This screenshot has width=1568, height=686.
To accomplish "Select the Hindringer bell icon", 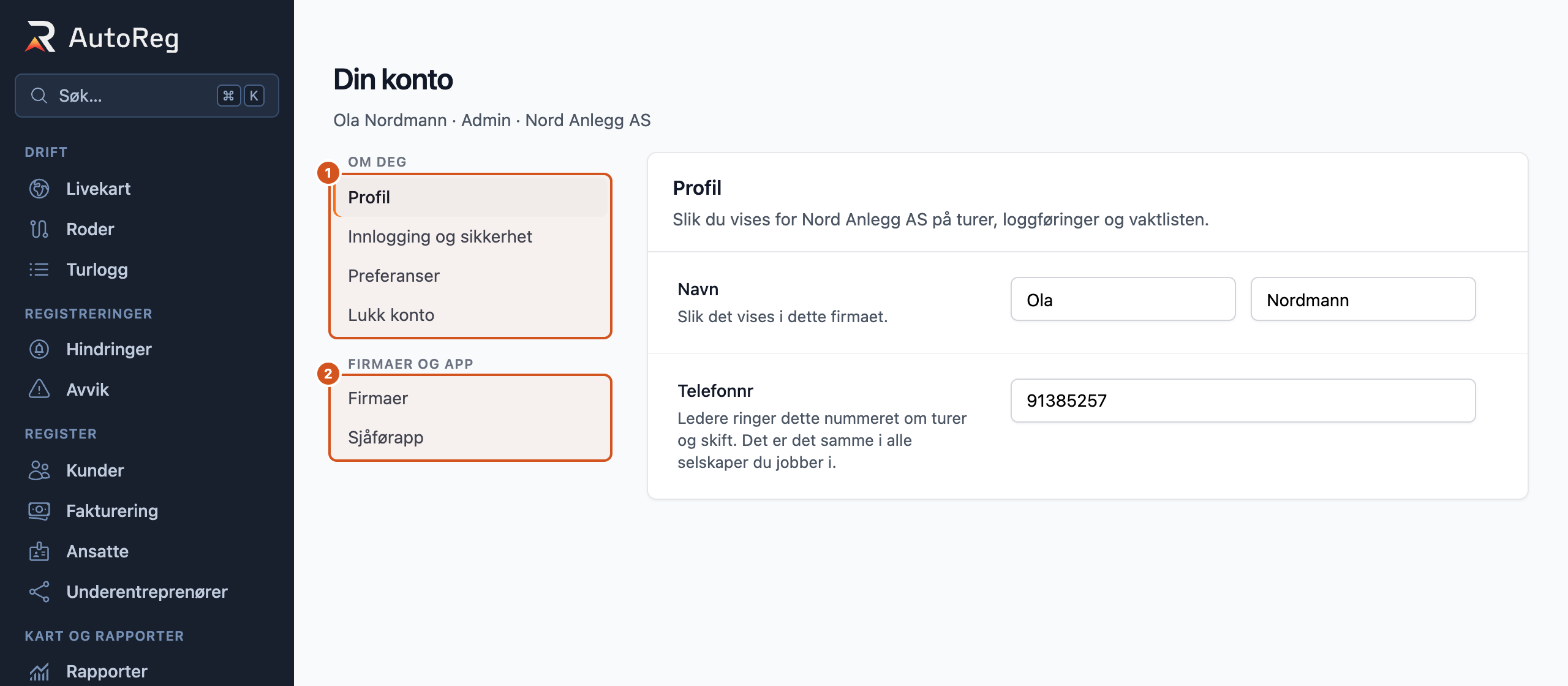I will tap(39, 349).
